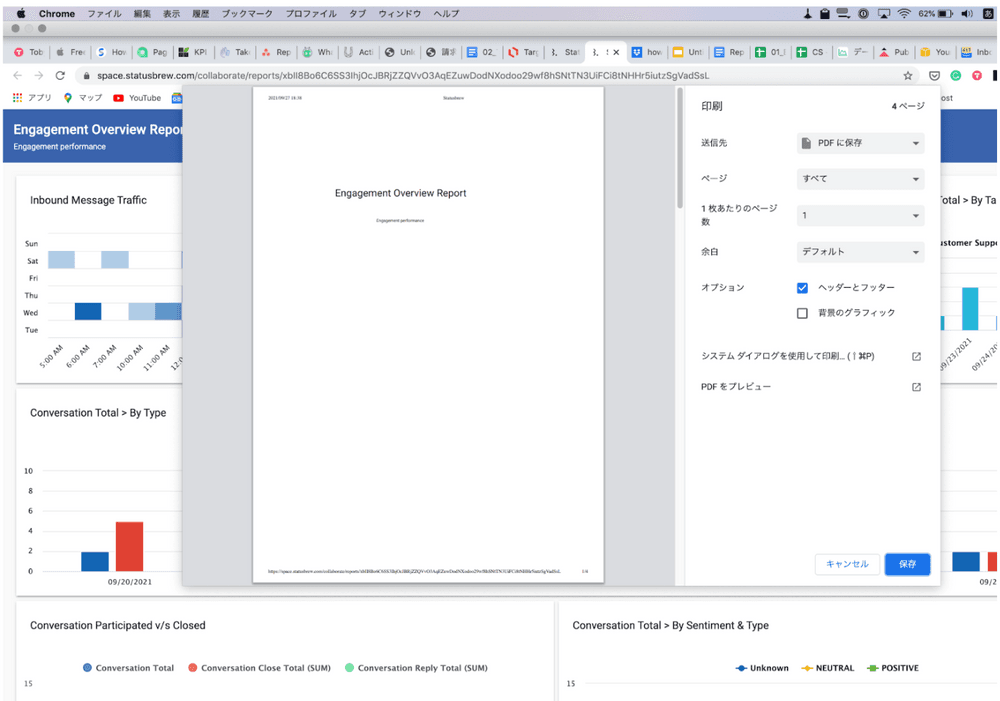Uncheck the ヘッダーとフッター checkbox
1000x701 pixels.
(802, 288)
